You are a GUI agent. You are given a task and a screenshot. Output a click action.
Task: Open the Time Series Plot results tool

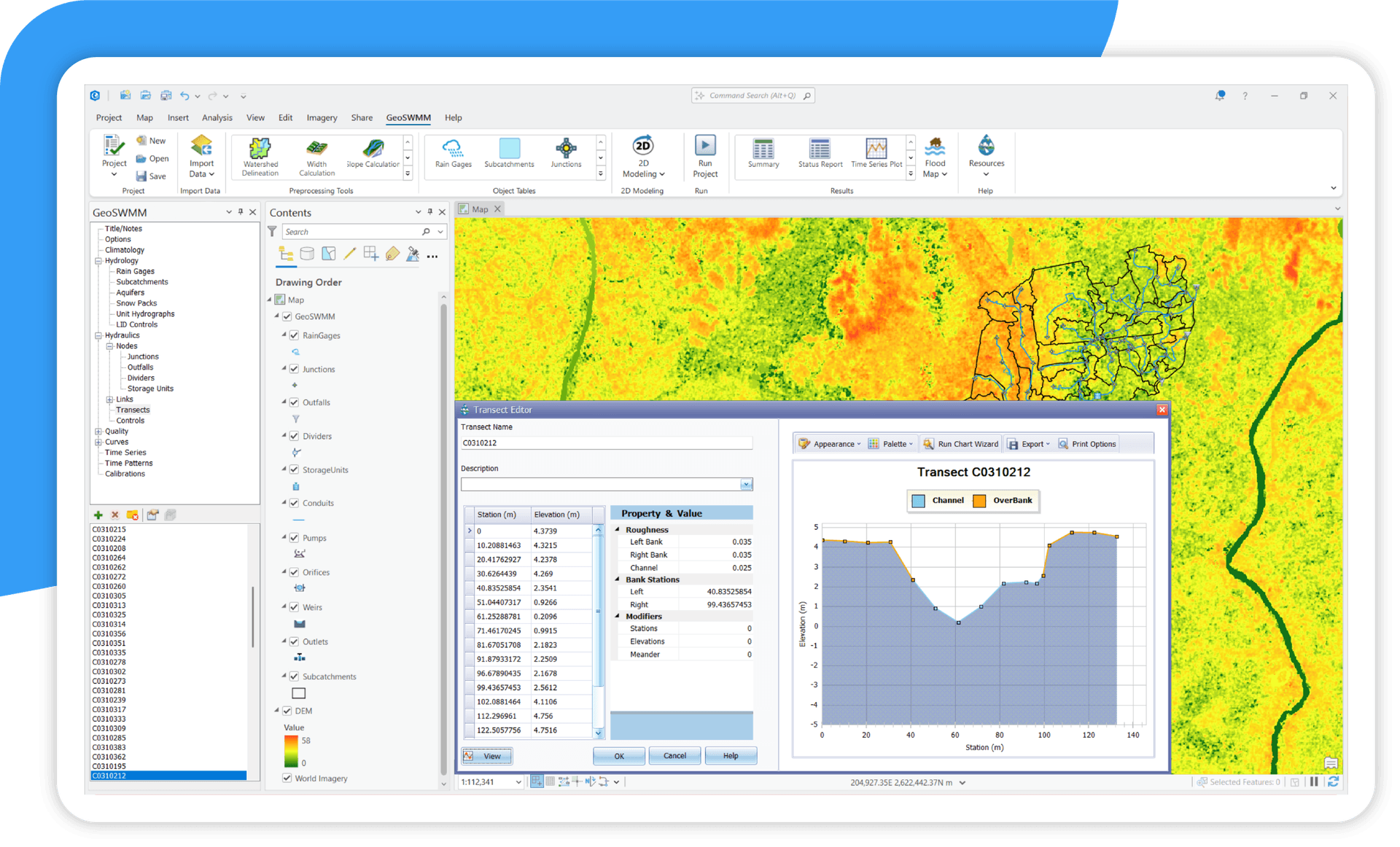click(x=875, y=155)
